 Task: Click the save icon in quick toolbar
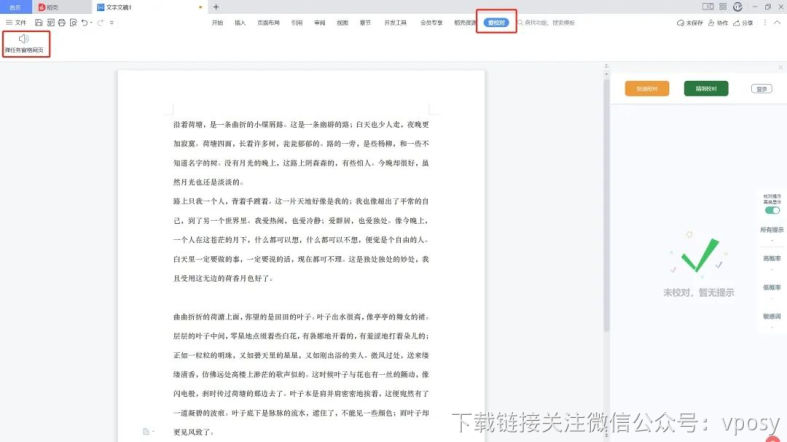pyautogui.click(x=39, y=23)
